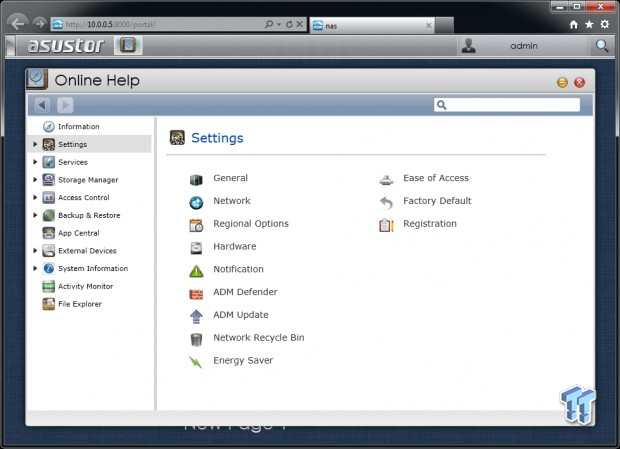The image size is (620, 449).
Task: Click the ADM Defender firewall icon
Action: (x=196, y=294)
